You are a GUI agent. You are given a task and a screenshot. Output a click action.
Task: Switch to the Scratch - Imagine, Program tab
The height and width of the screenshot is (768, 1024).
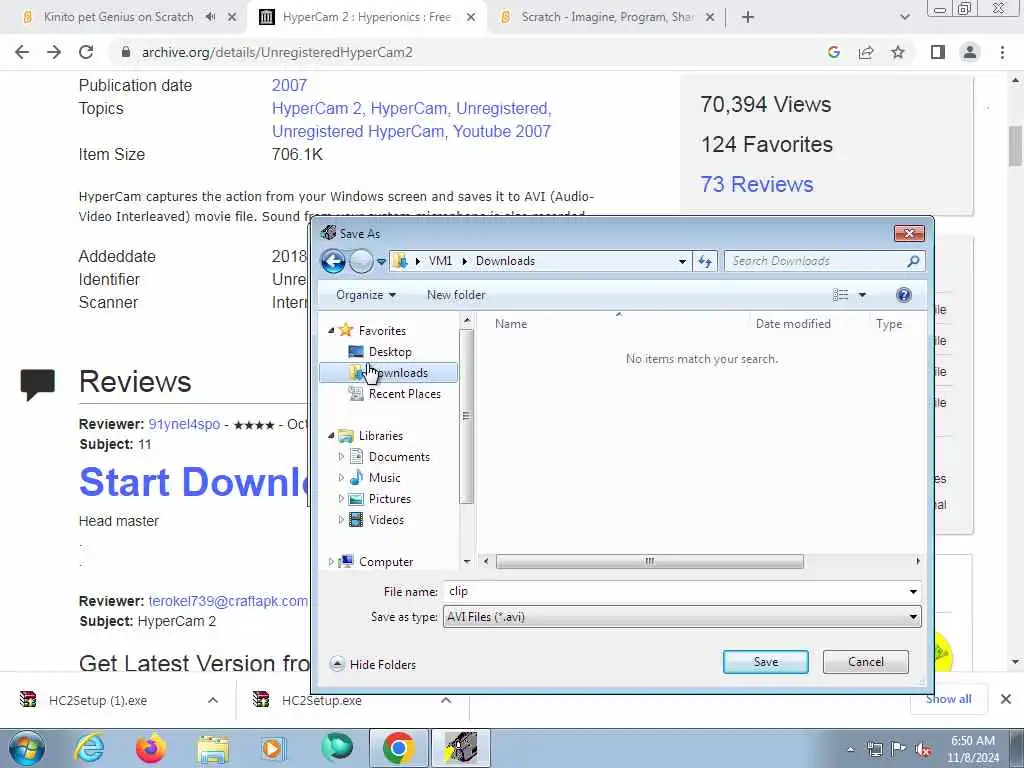click(x=606, y=17)
